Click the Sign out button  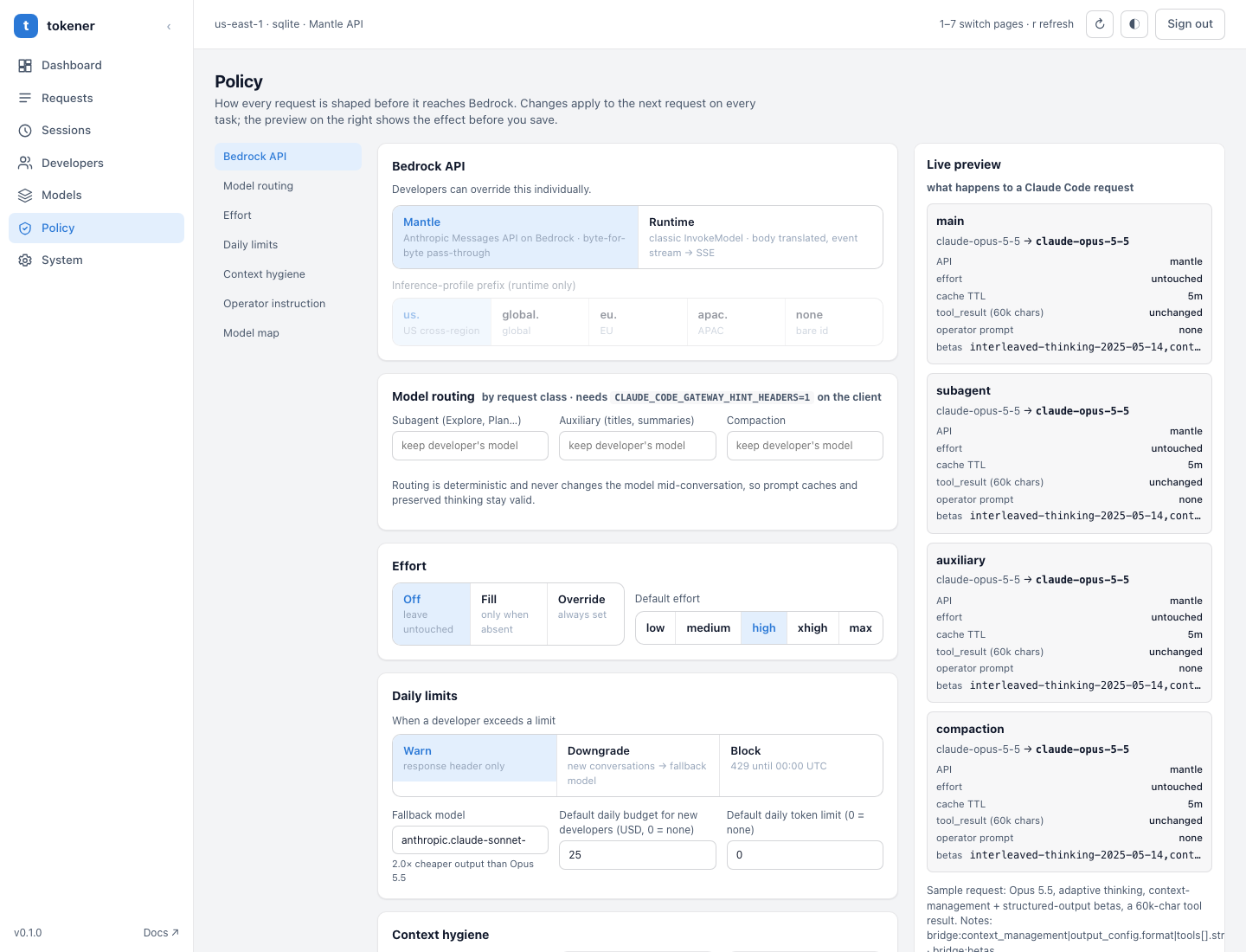[x=1190, y=24]
